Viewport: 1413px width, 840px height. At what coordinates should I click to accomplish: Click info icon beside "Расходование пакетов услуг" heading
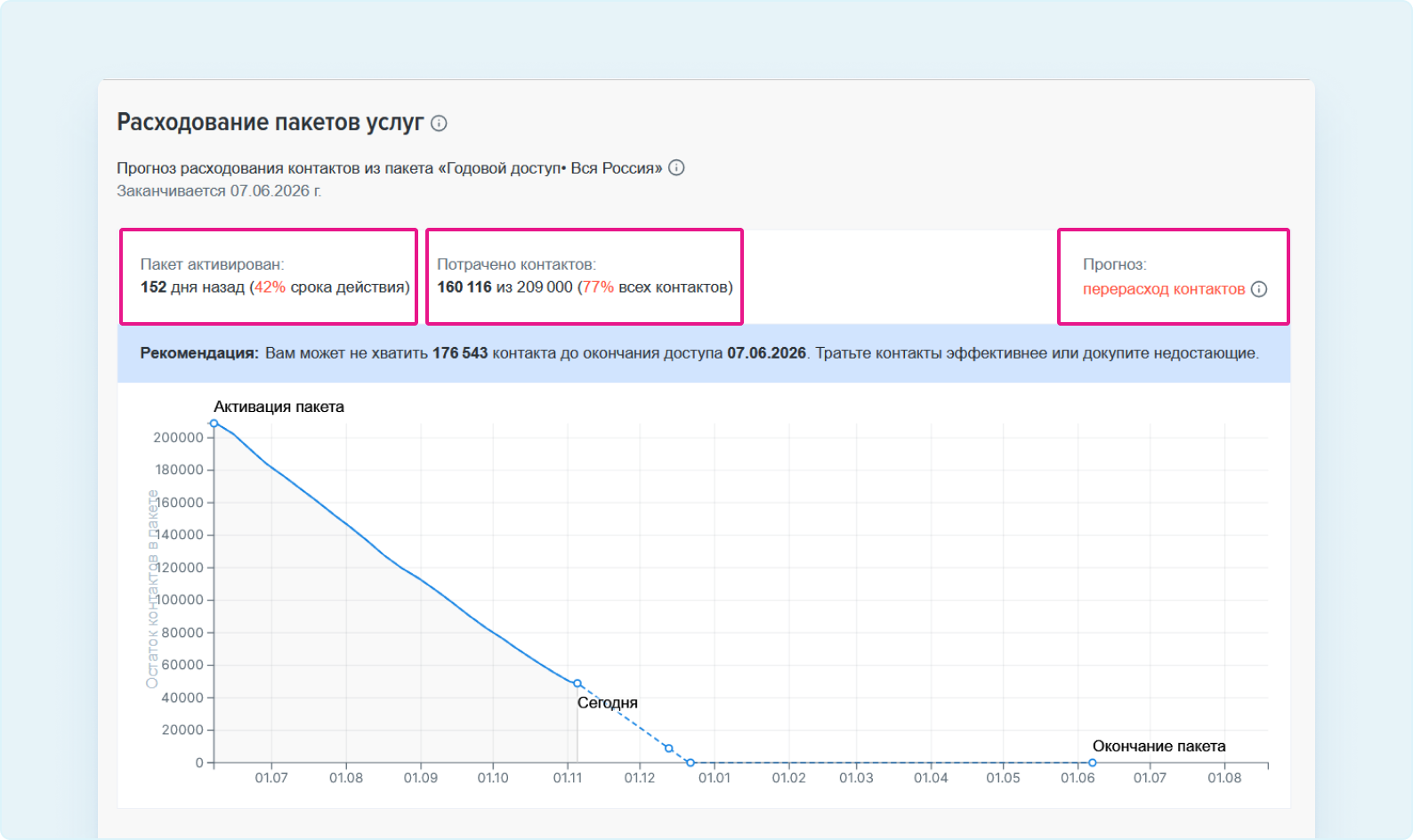click(439, 124)
